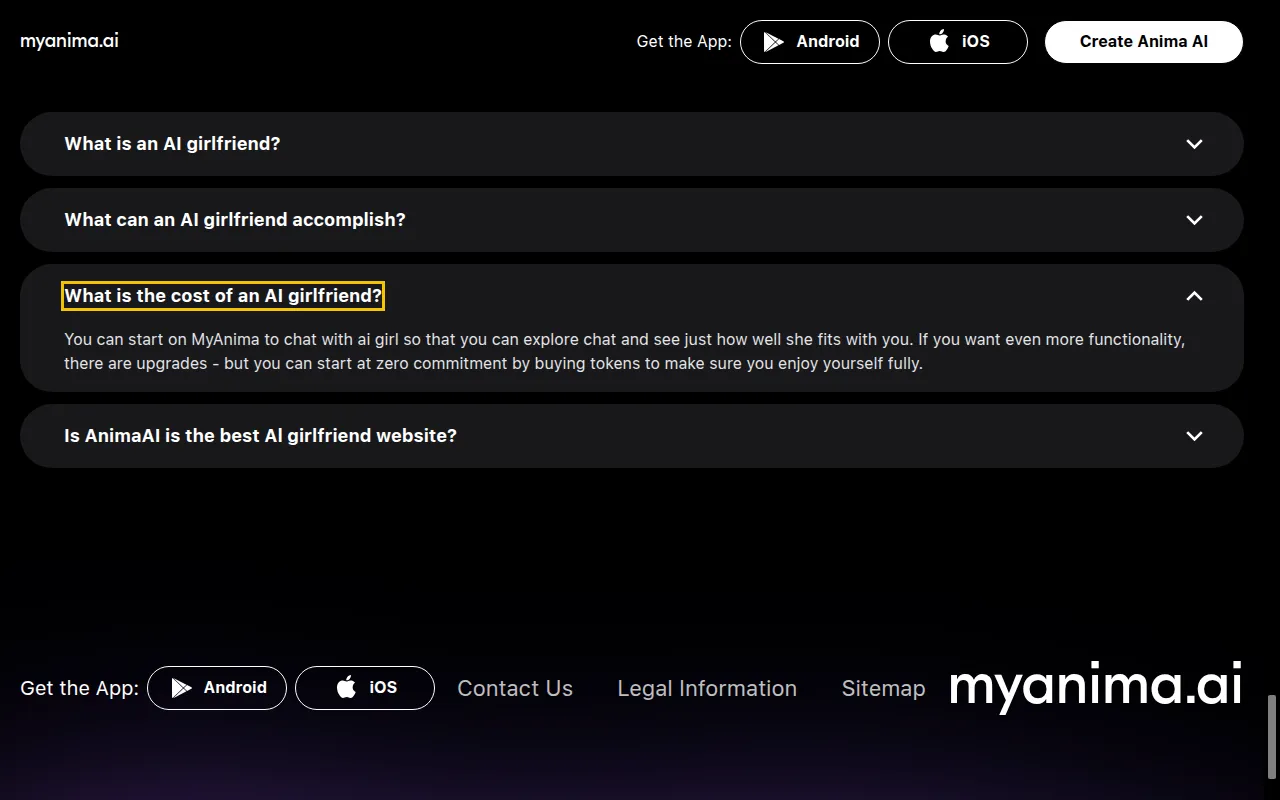Click the Google Play icon in footer

(x=181, y=688)
